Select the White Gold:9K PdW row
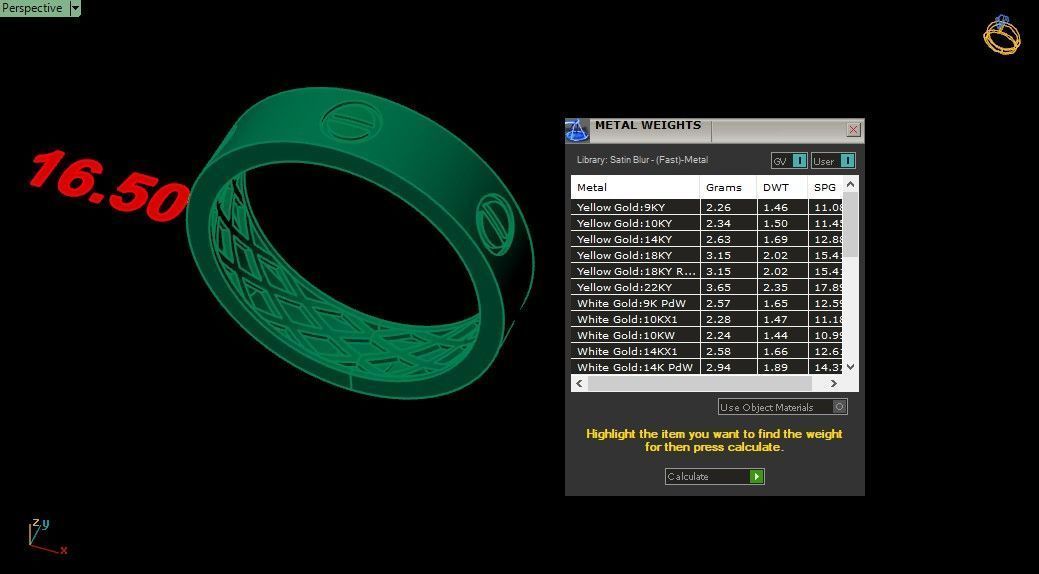 click(706, 303)
